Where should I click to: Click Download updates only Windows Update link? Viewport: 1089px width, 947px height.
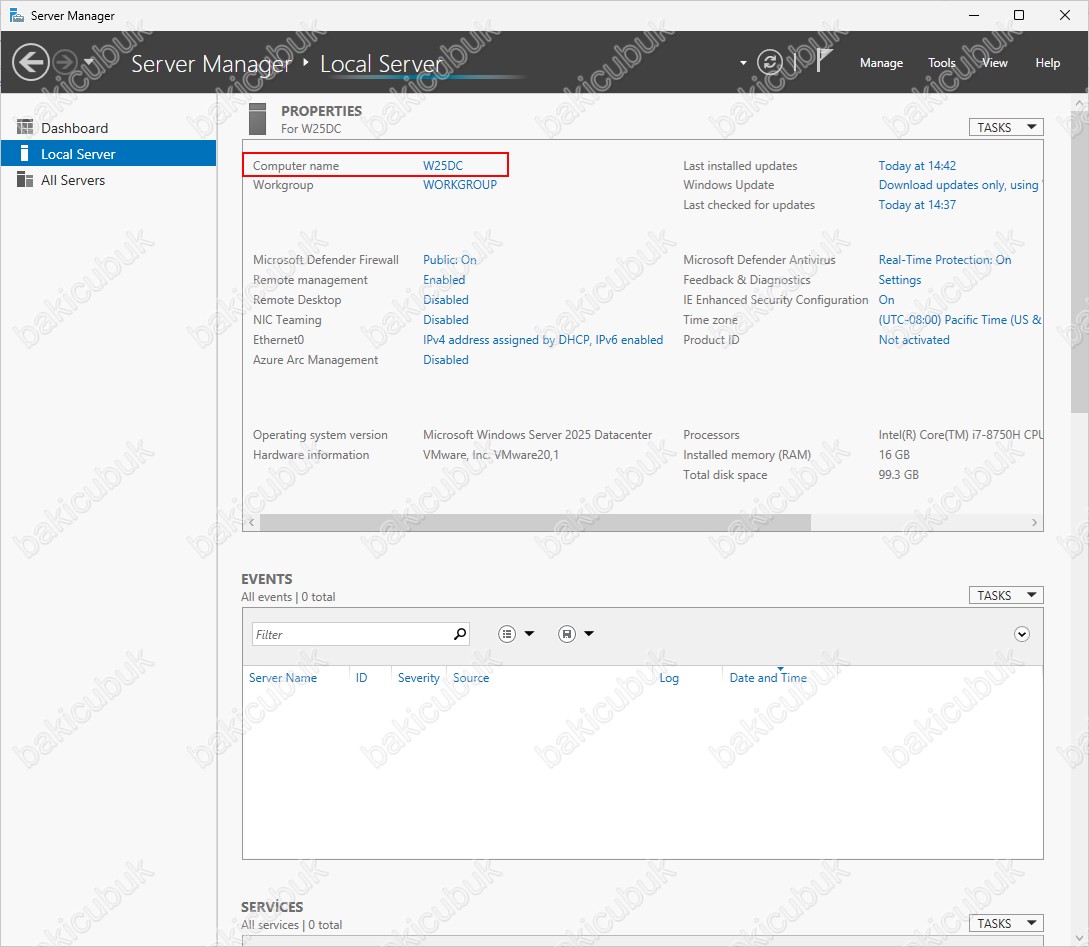pyautogui.click(x=960, y=185)
